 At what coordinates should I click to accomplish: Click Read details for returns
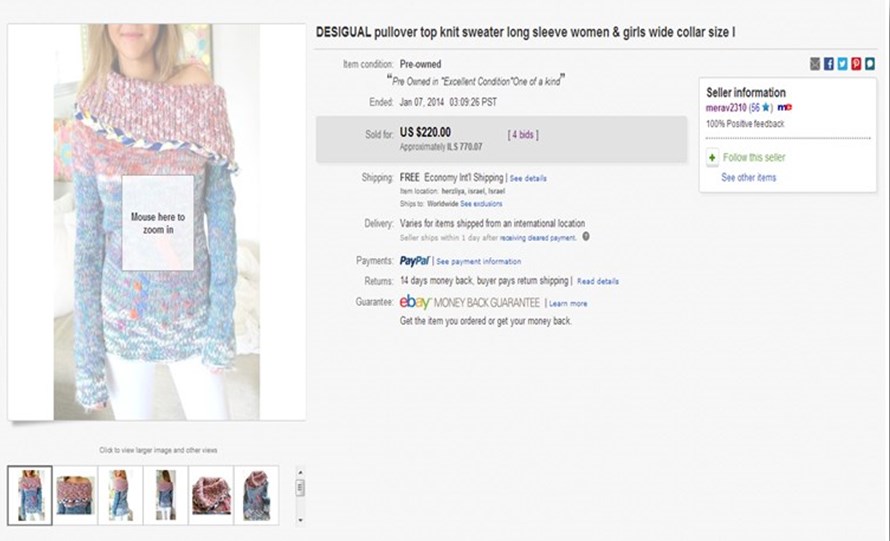tap(598, 282)
